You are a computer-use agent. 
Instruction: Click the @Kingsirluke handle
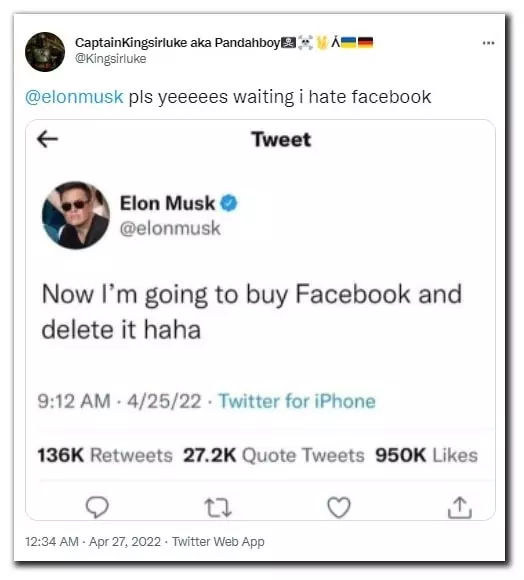tap(111, 58)
